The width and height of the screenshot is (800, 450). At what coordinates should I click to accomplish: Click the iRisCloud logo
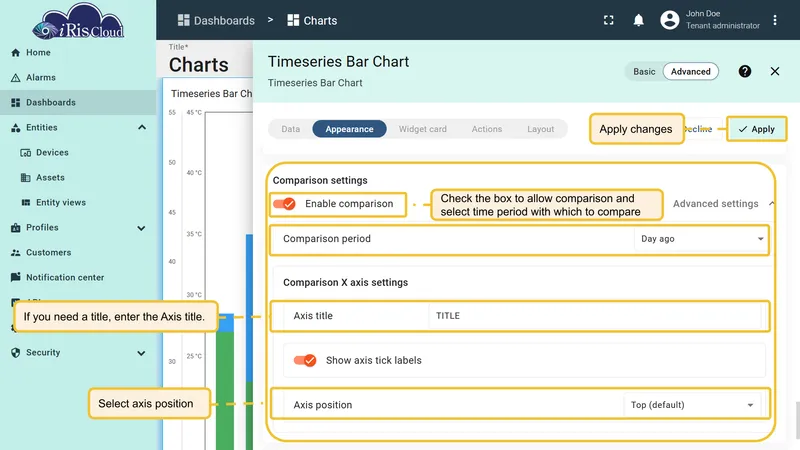[78, 22]
